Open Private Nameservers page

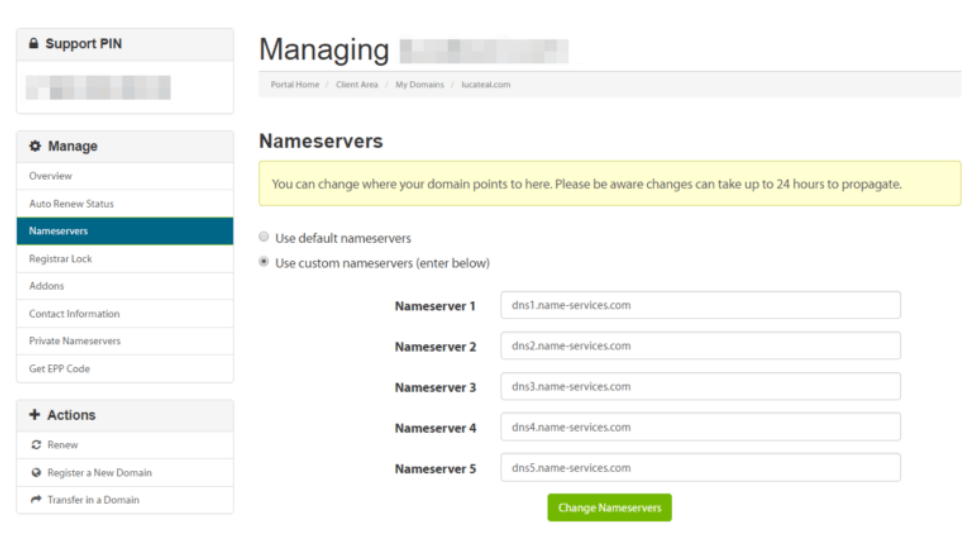[125, 341]
